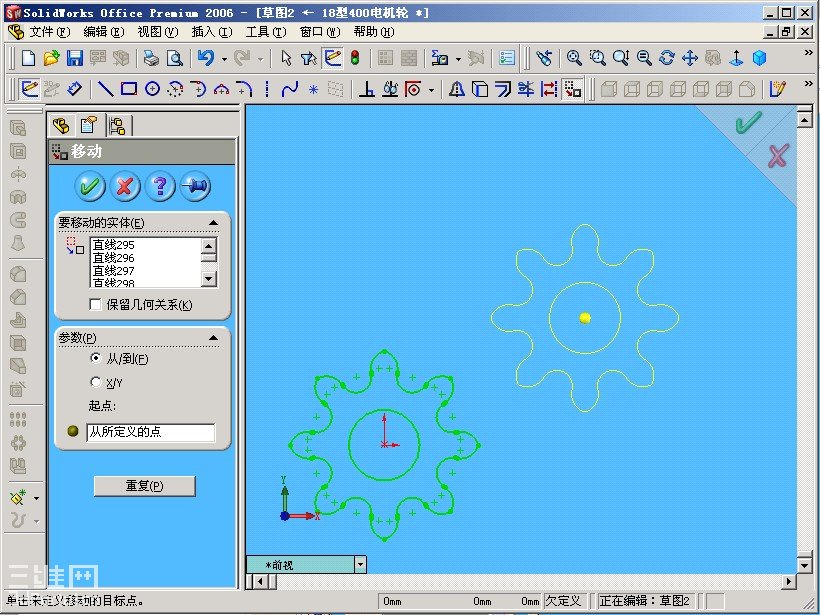The width and height of the screenshot is (820, 615).
Task: Click the Trim Entities icon
Action: [x=526, y=89]
